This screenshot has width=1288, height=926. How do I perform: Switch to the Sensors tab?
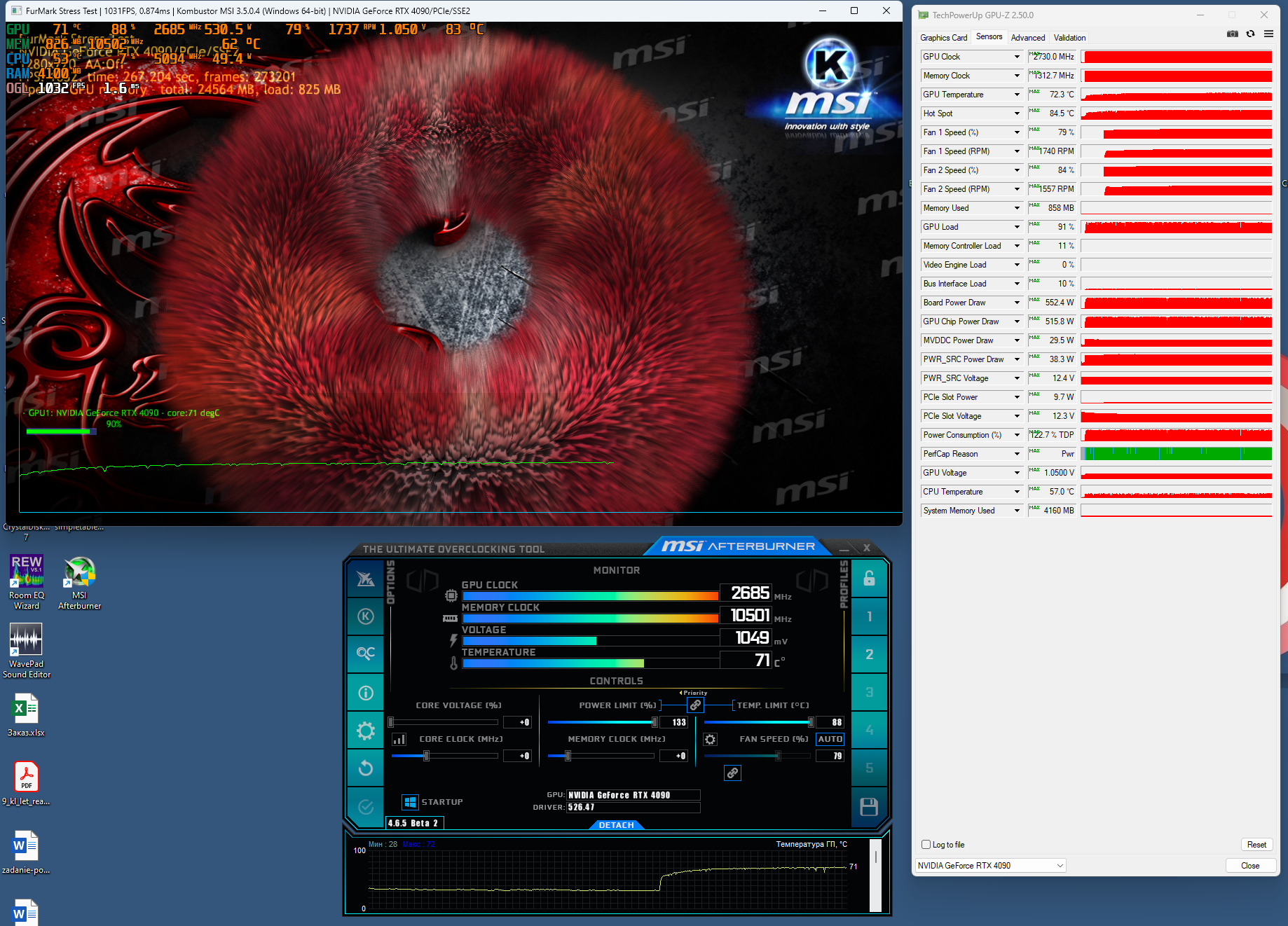pos(989,37)
